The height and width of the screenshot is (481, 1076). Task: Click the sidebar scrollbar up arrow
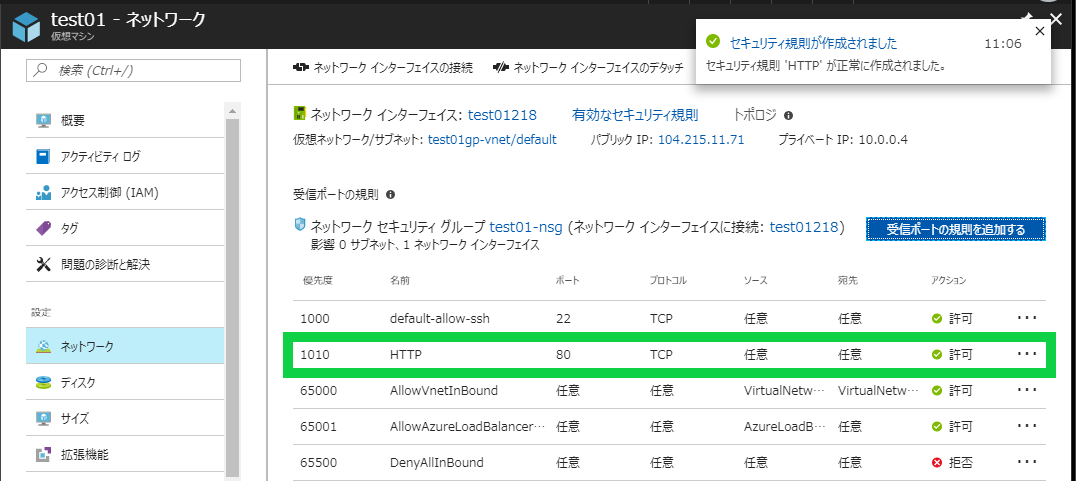[x=232, y=111]
